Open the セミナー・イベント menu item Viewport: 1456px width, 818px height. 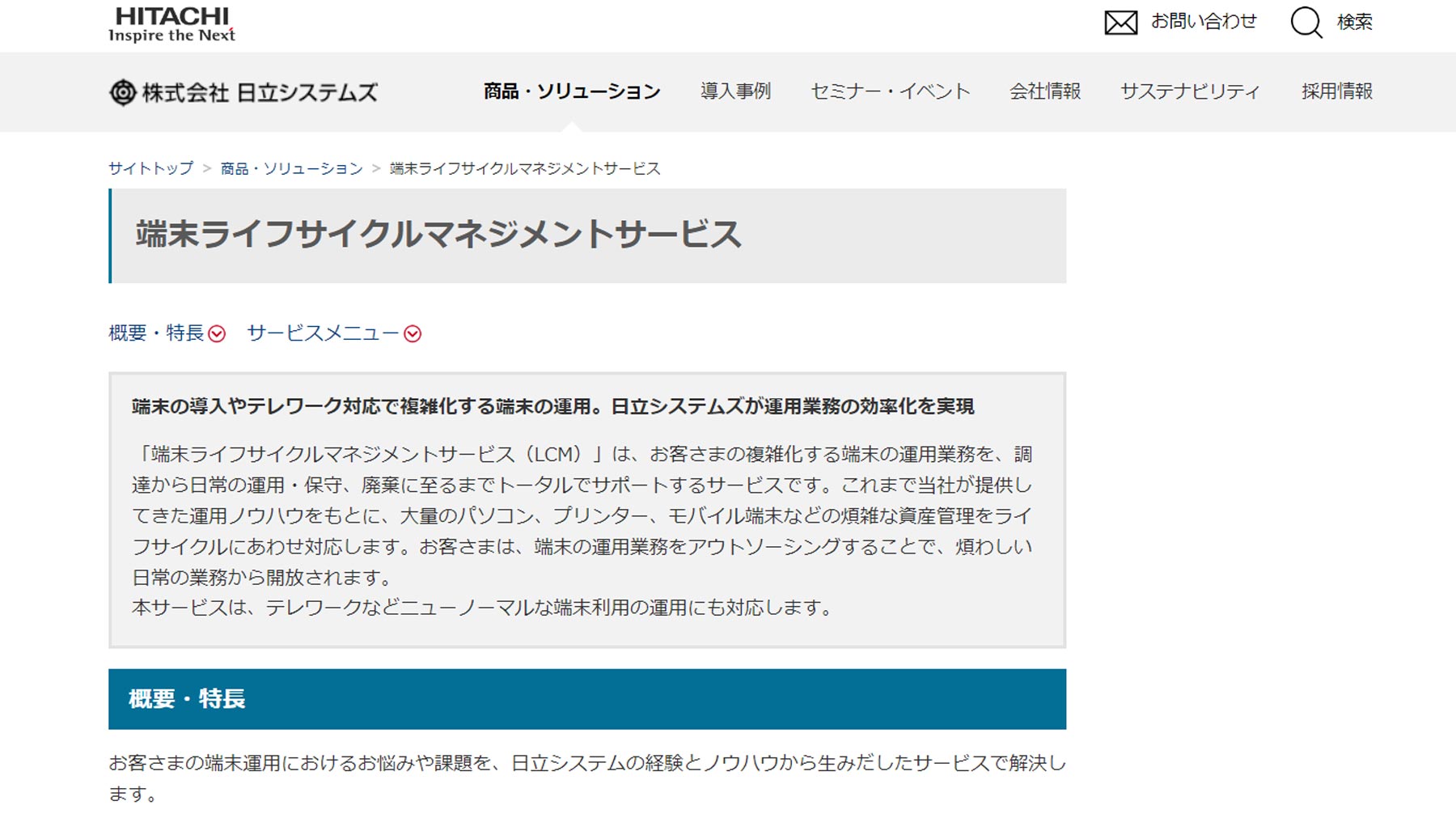(890, 91)
